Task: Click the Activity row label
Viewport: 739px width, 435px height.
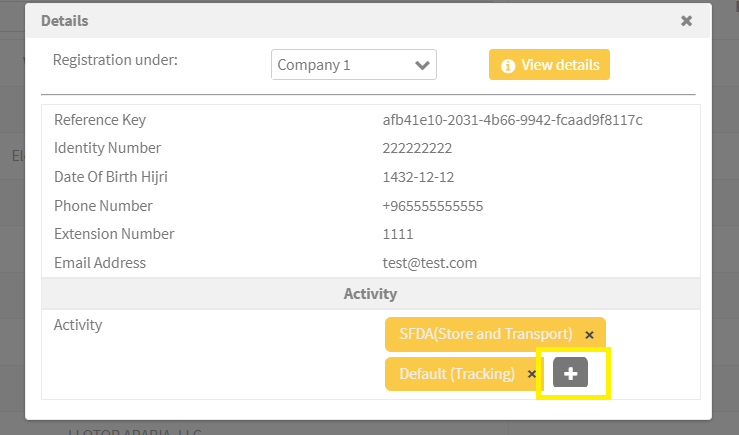Action: 78,325
